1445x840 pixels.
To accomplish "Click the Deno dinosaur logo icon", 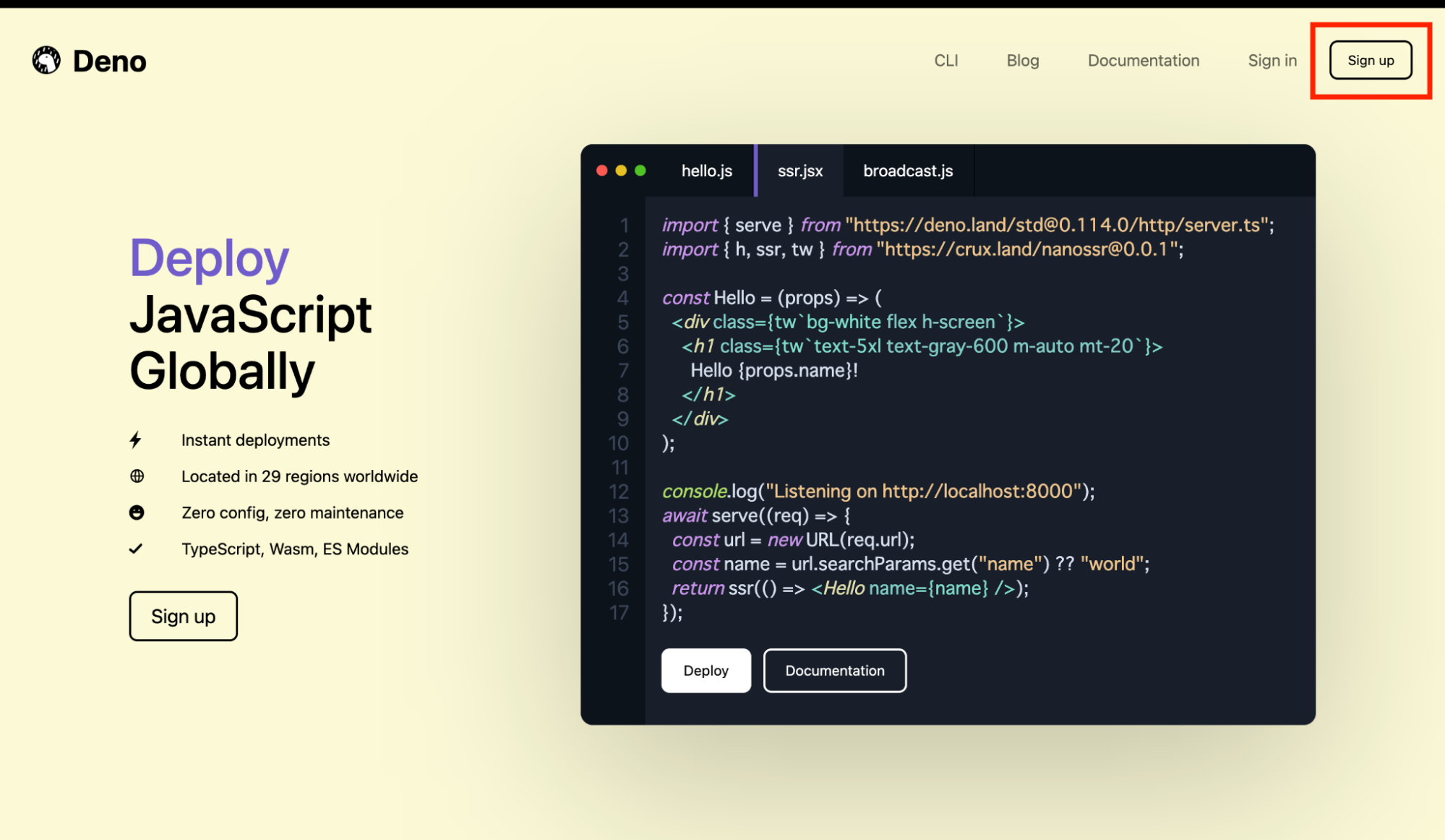I will (x=46, y=61).
